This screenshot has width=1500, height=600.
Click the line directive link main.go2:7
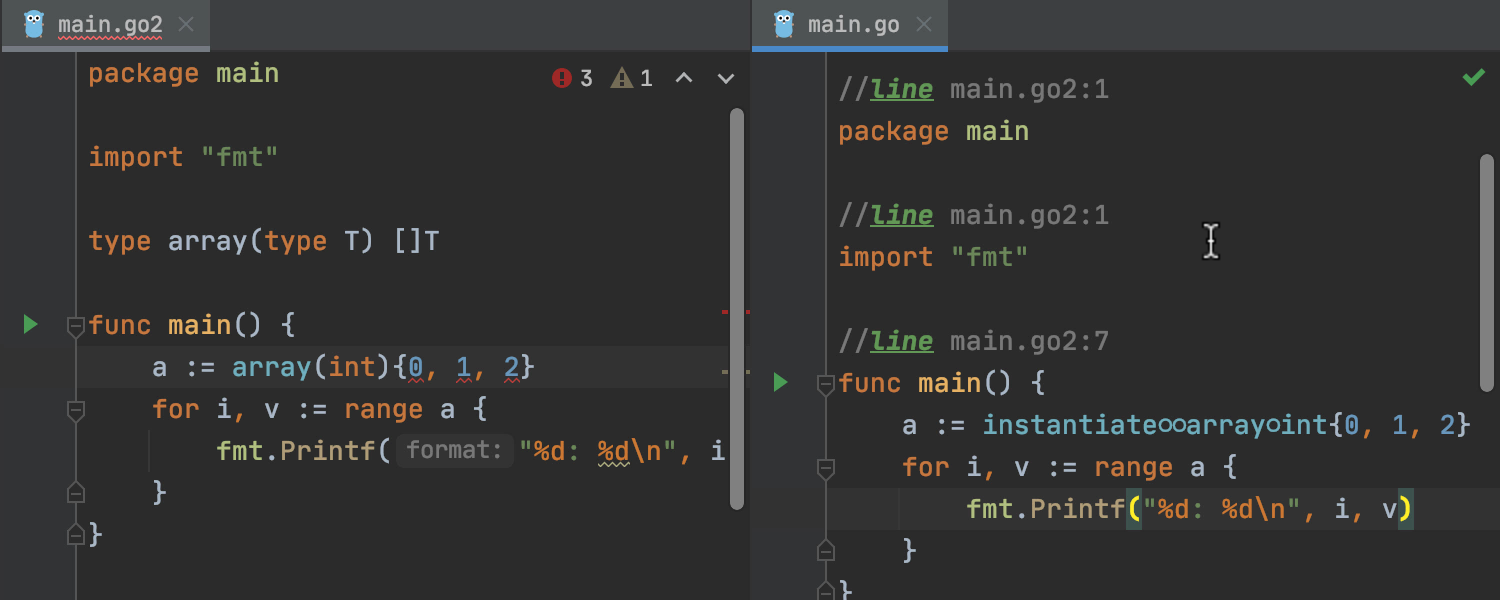(1029, 341)
